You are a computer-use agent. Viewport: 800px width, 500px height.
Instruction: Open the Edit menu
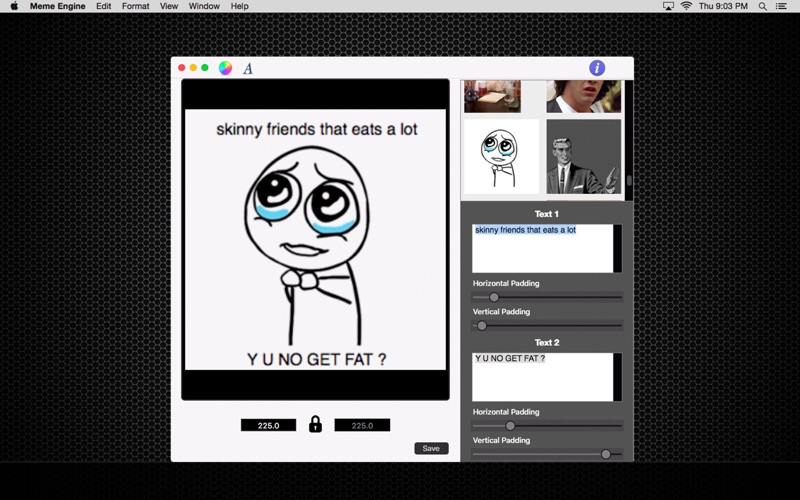click(104, 6)
